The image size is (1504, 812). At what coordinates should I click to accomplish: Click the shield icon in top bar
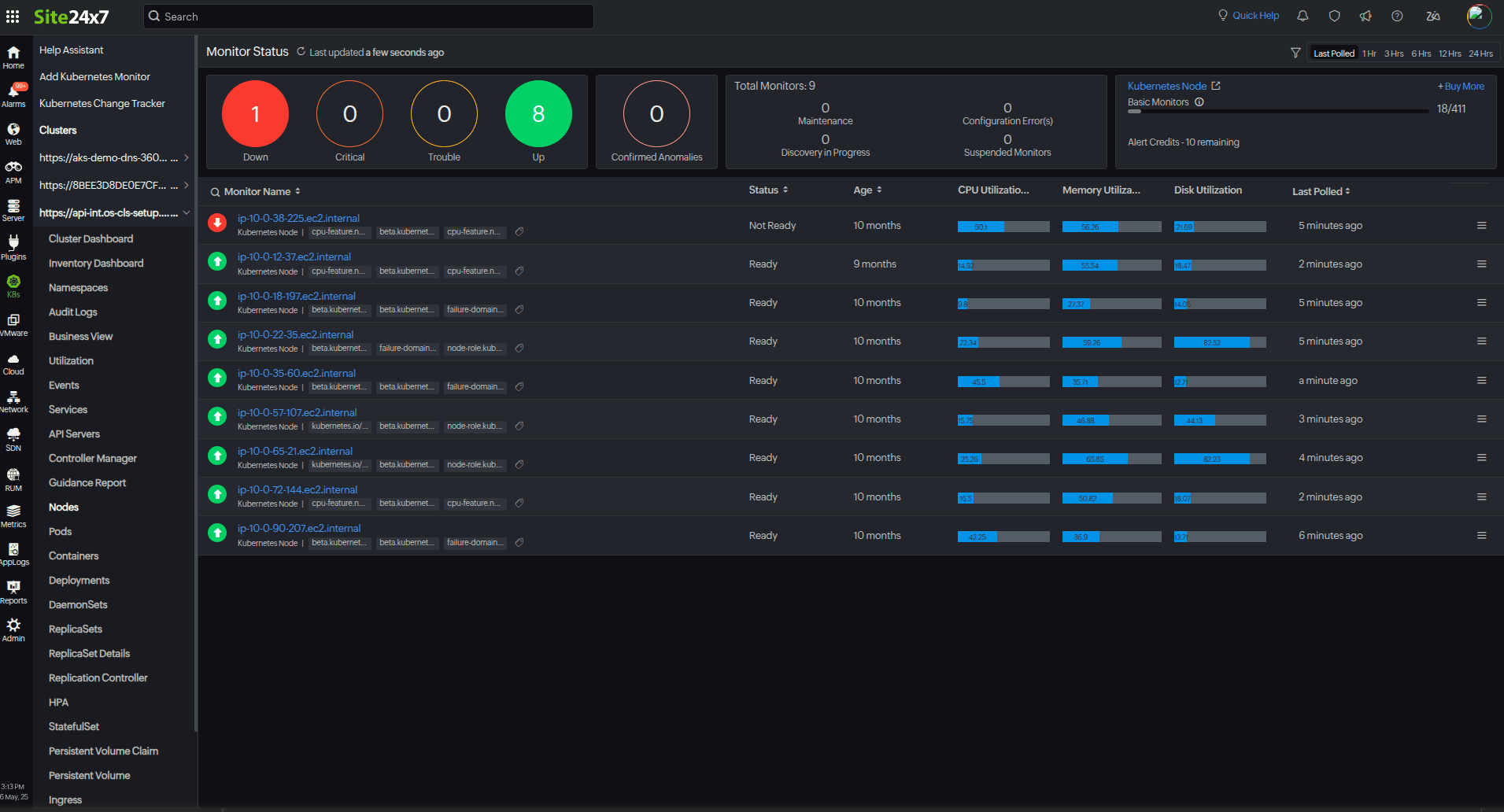pyautogui.click(x=1334, y=16)
